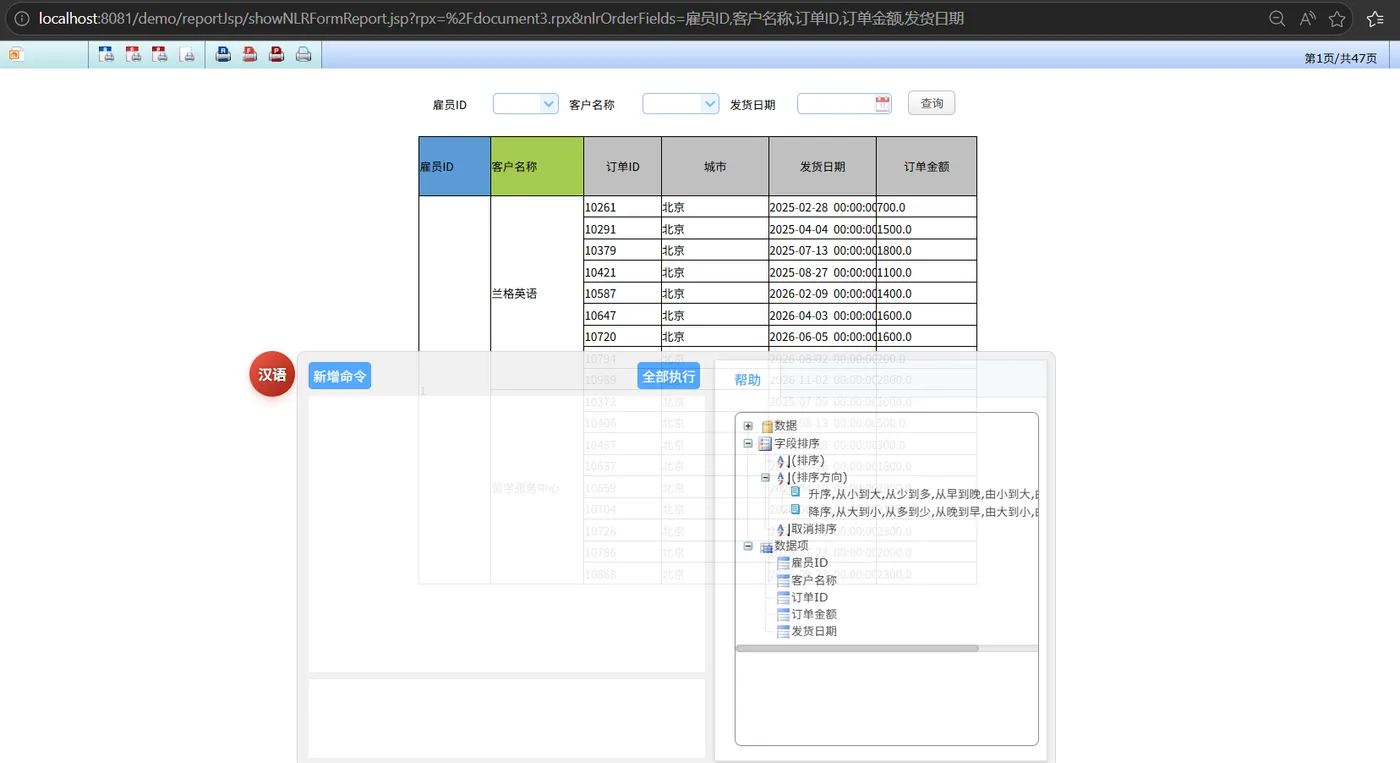Collapse the 字段排序 tree node
This screenshot has width=1400, height=763.
tap(748, 443)
